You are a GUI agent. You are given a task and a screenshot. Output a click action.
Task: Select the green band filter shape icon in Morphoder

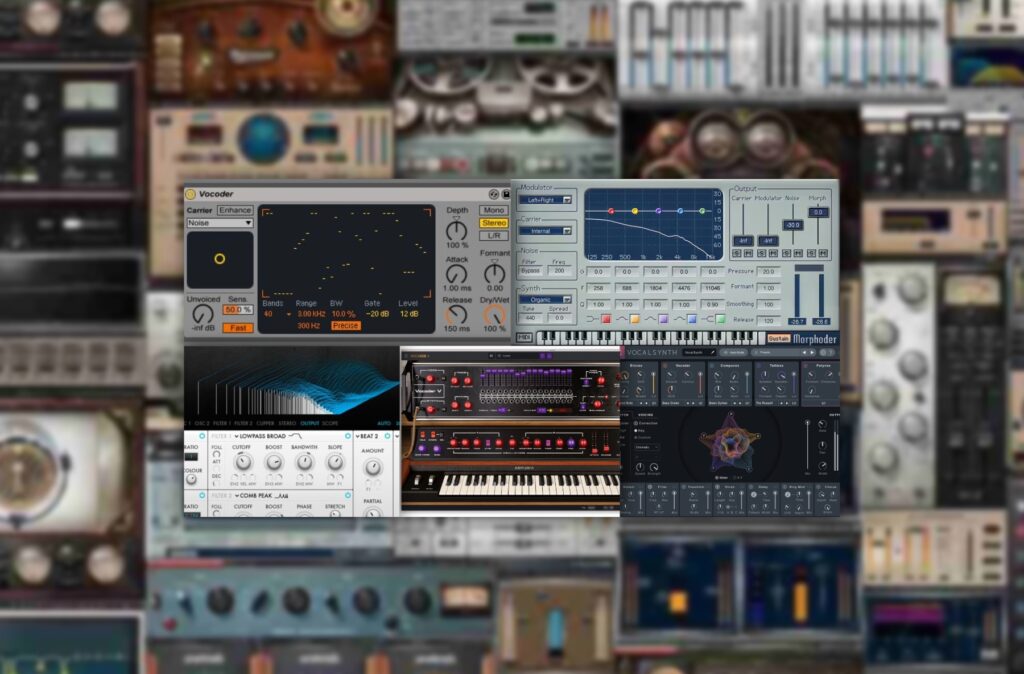(x=721, y=318)
